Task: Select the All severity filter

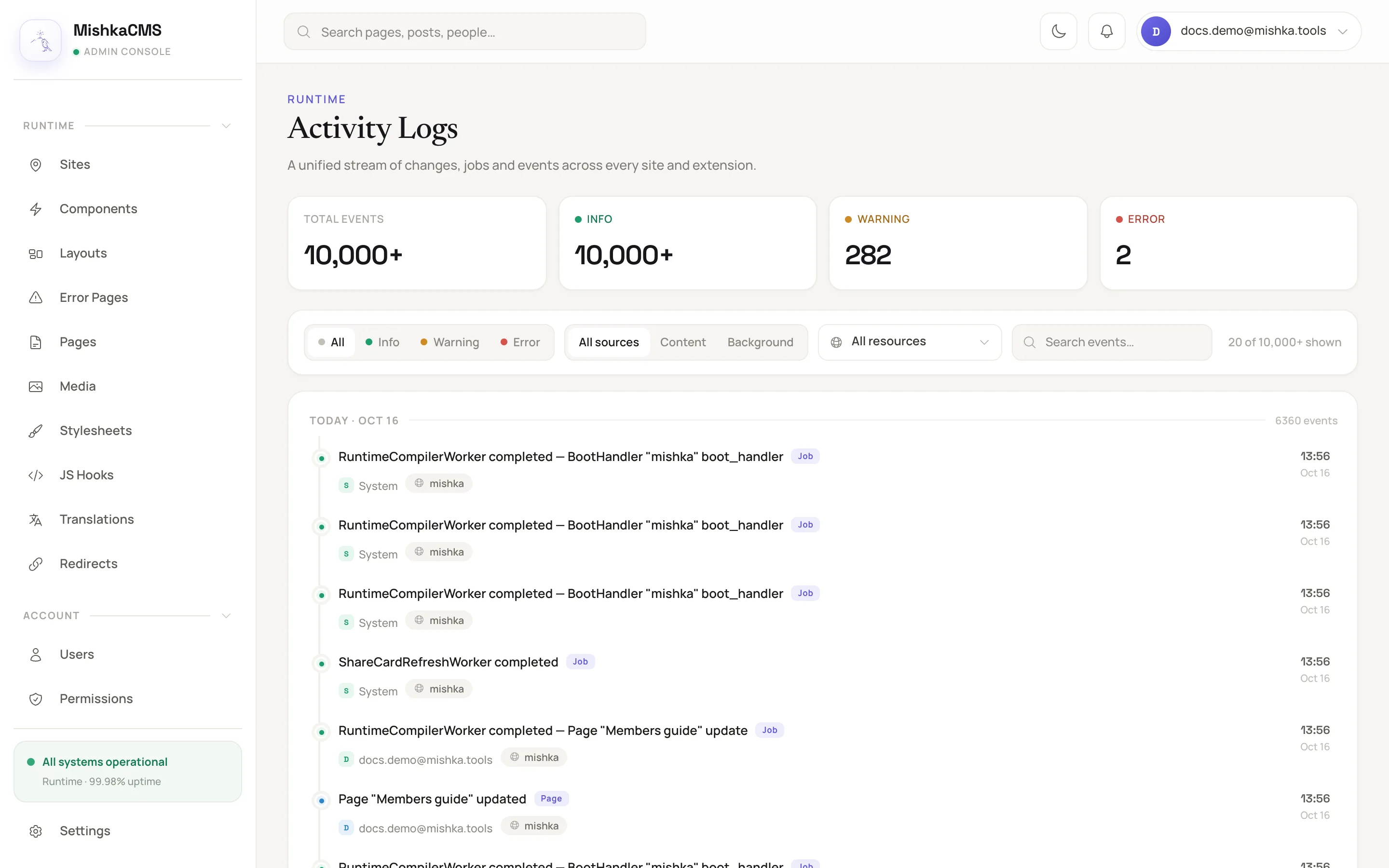Action: tap(331, 342)
